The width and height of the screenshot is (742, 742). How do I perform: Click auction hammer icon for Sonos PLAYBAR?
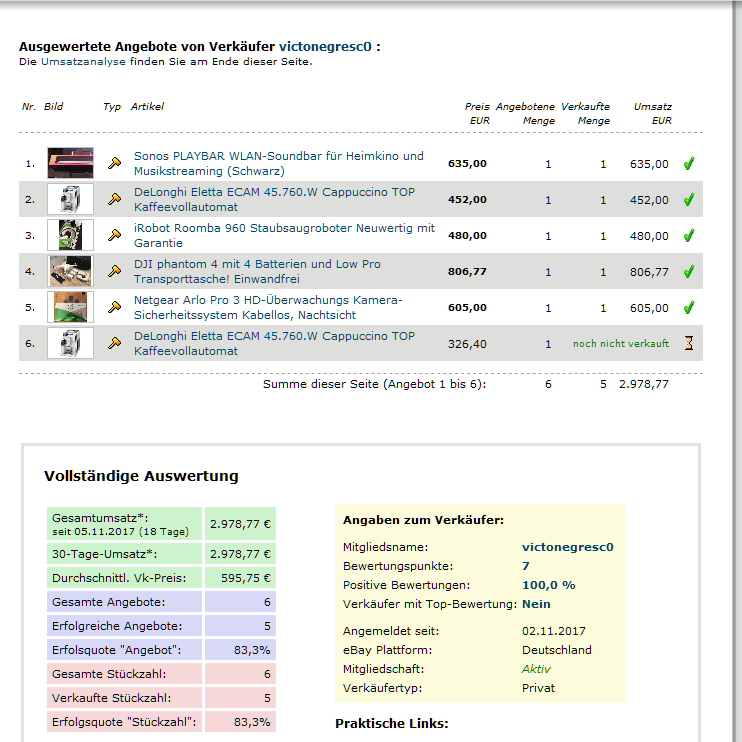(x=114, y=163)
